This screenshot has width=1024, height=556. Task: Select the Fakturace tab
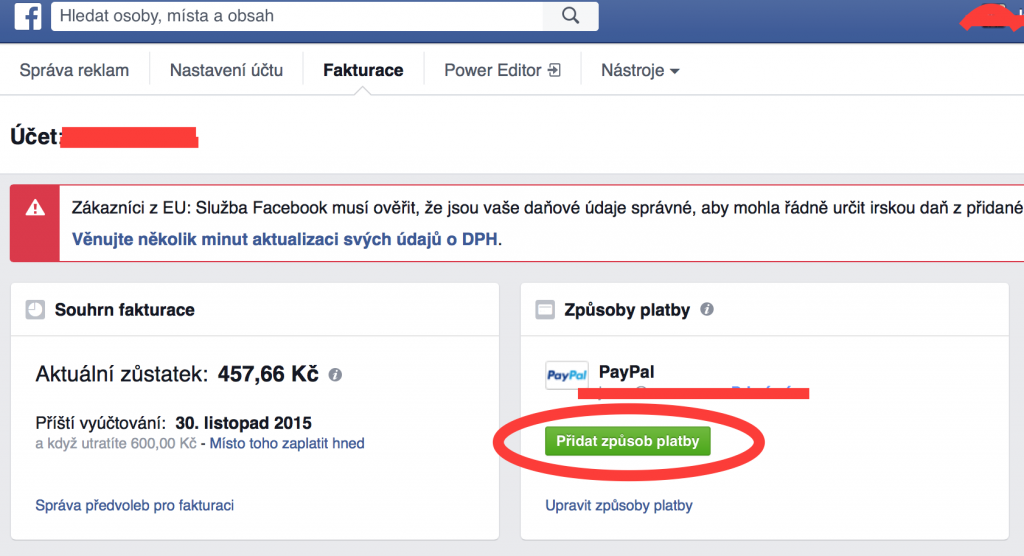(x=363, y=70)
